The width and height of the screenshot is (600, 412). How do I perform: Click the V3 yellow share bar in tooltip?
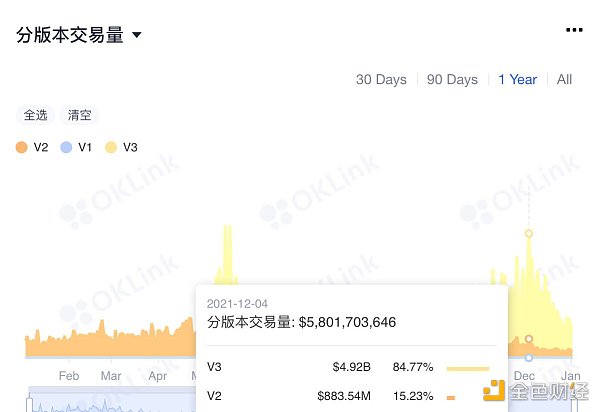click(x=468, y=369)
